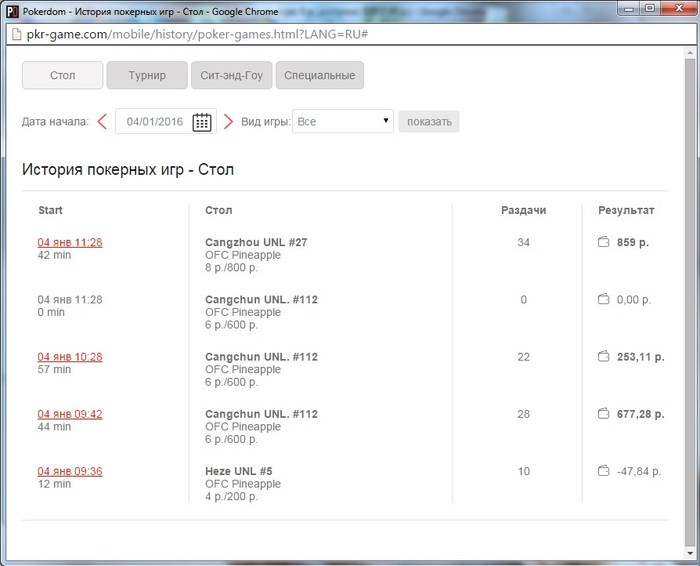Screen dimensions: 700x566
Task: Click wallet icon next to 253,11 р.
Action: coord(604,356)
